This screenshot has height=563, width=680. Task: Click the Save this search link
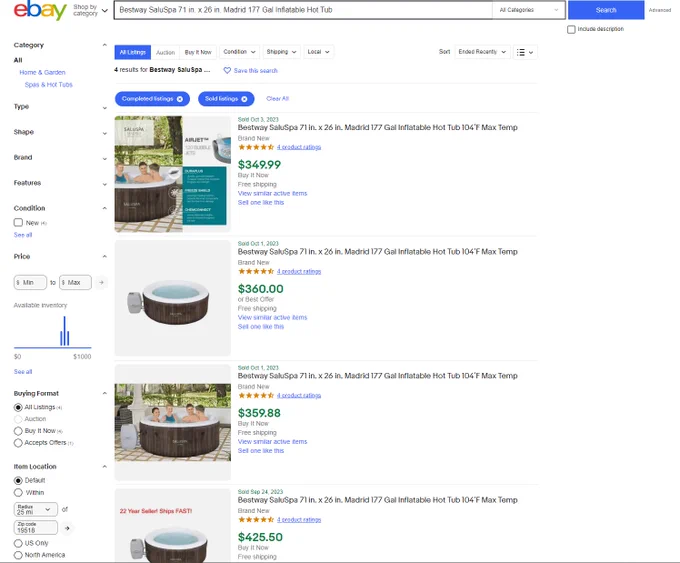click(x=255, y=71)
